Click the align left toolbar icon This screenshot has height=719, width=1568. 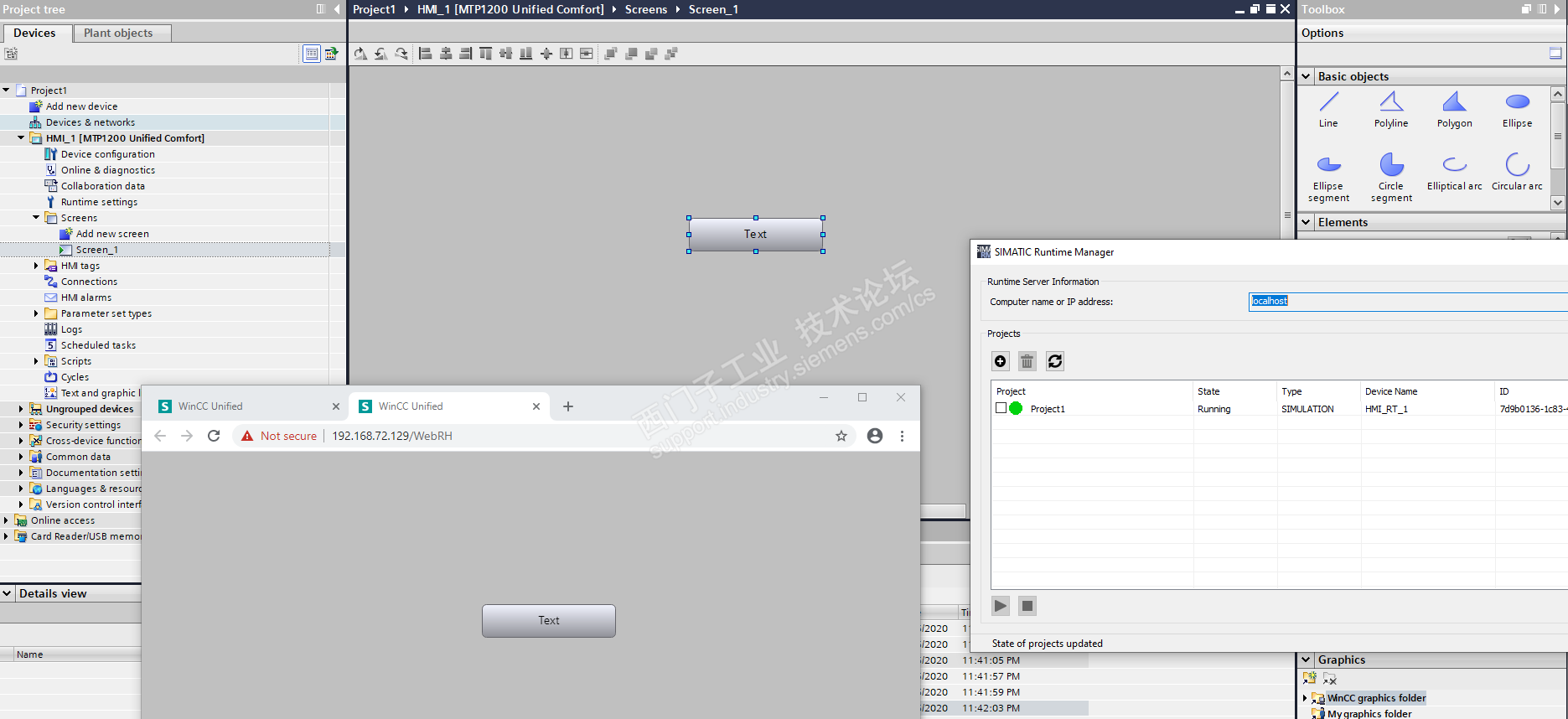426,54
